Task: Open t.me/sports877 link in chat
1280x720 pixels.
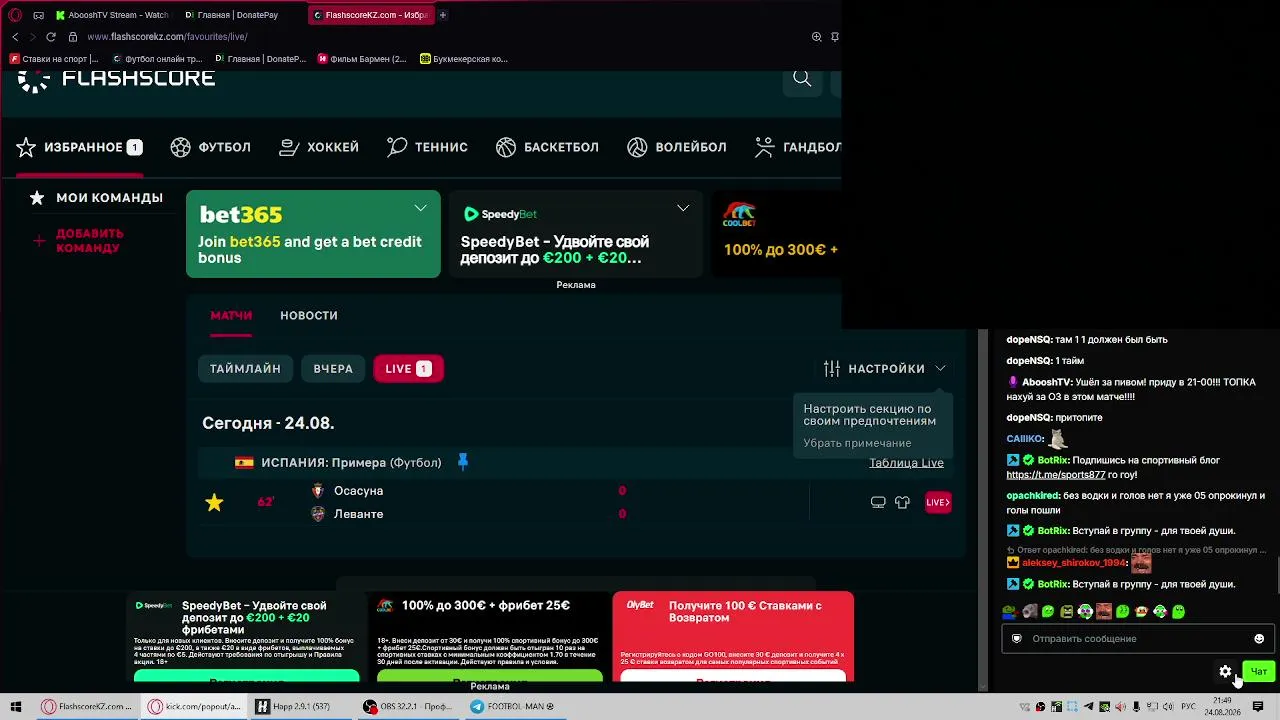Action: [1056, 475]
